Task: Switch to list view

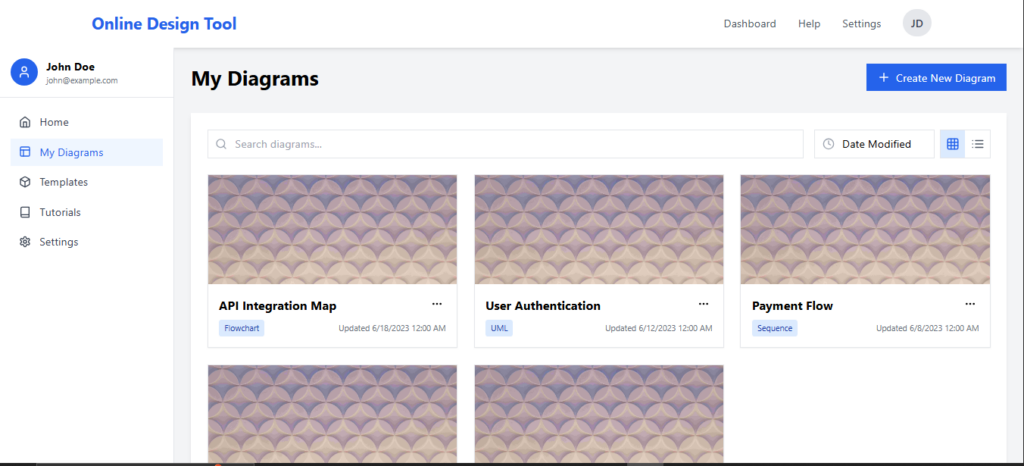Action: [978, 144]
